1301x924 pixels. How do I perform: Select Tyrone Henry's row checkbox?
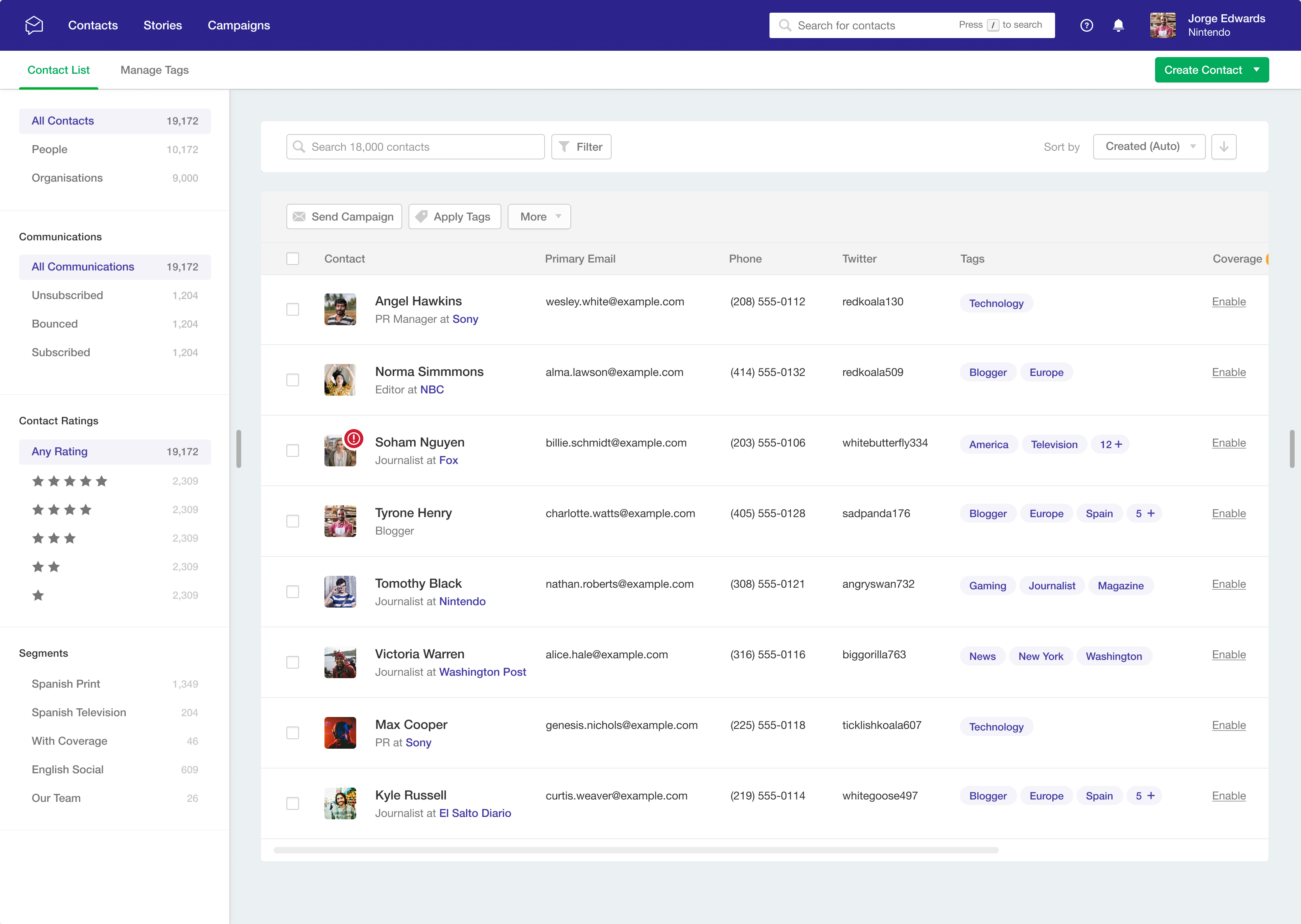[x=293, y=521]
